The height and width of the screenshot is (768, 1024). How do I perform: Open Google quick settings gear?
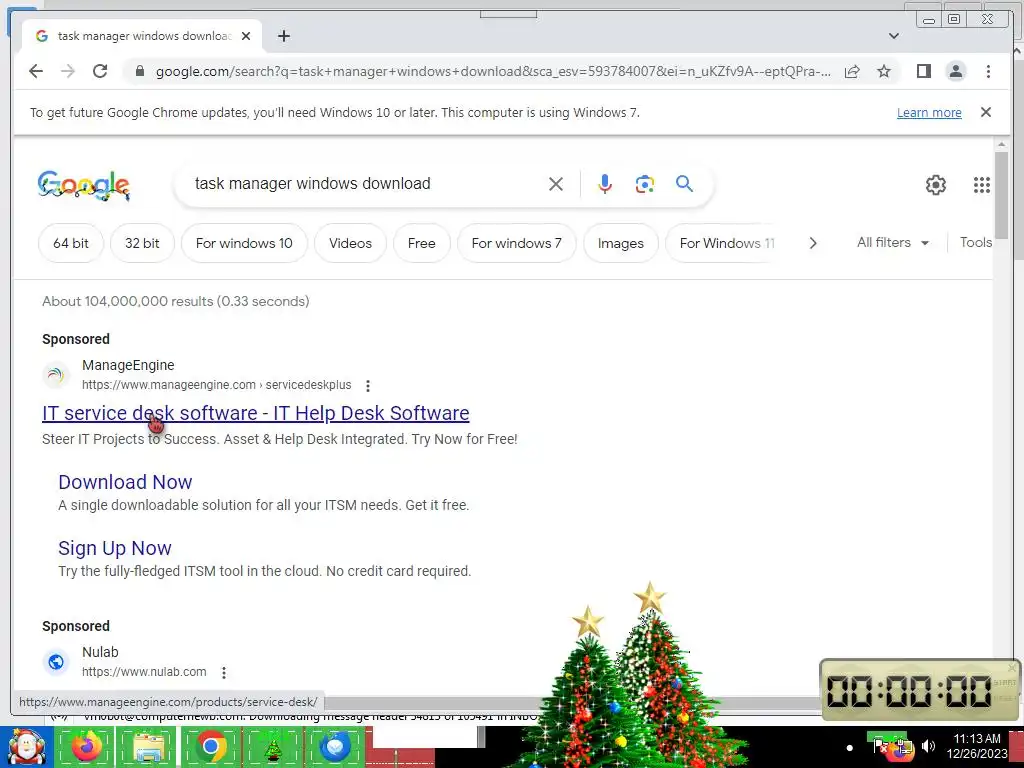(936, 185)
